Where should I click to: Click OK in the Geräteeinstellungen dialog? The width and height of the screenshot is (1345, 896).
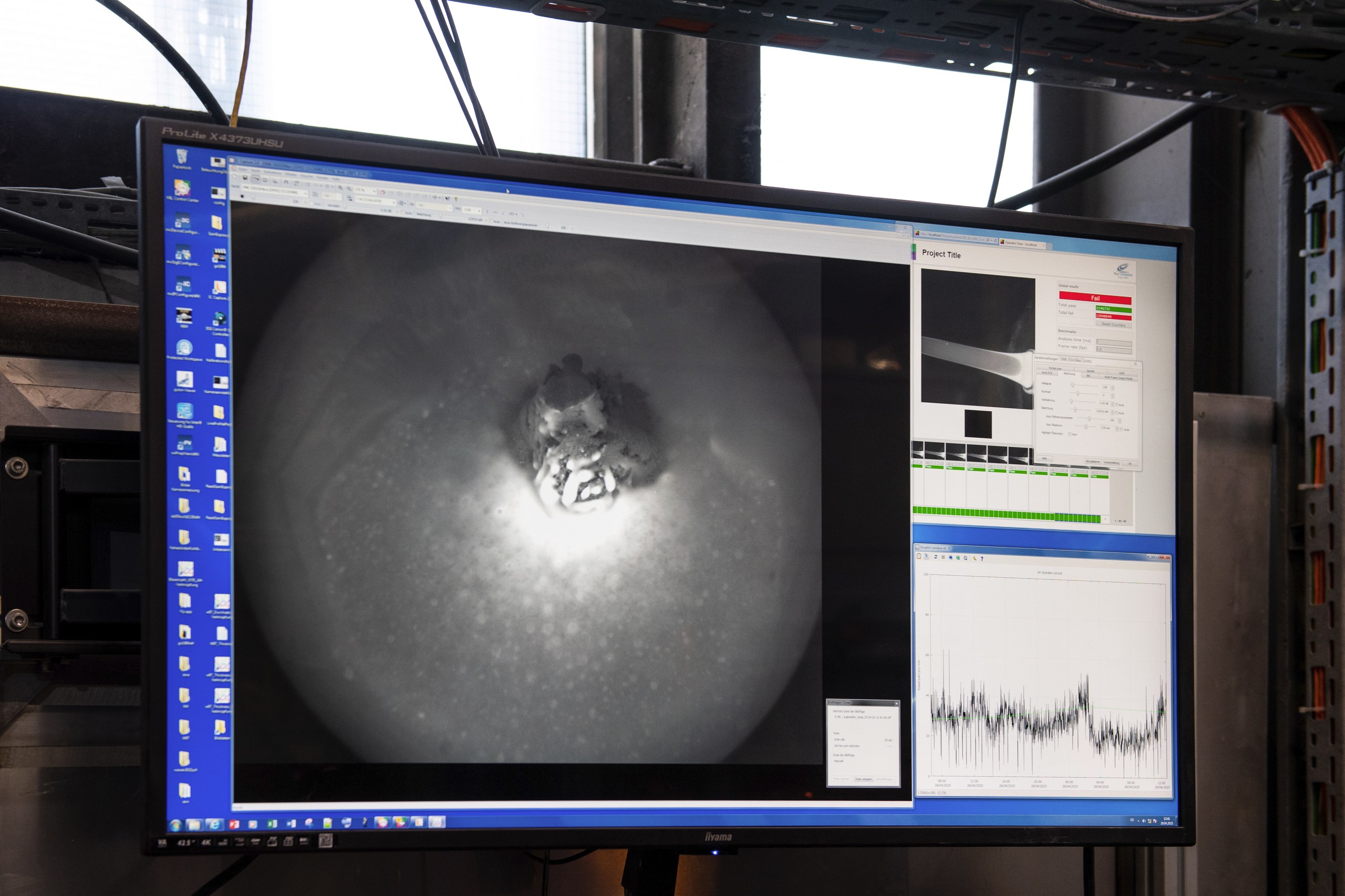click(x=1130, y=464)
